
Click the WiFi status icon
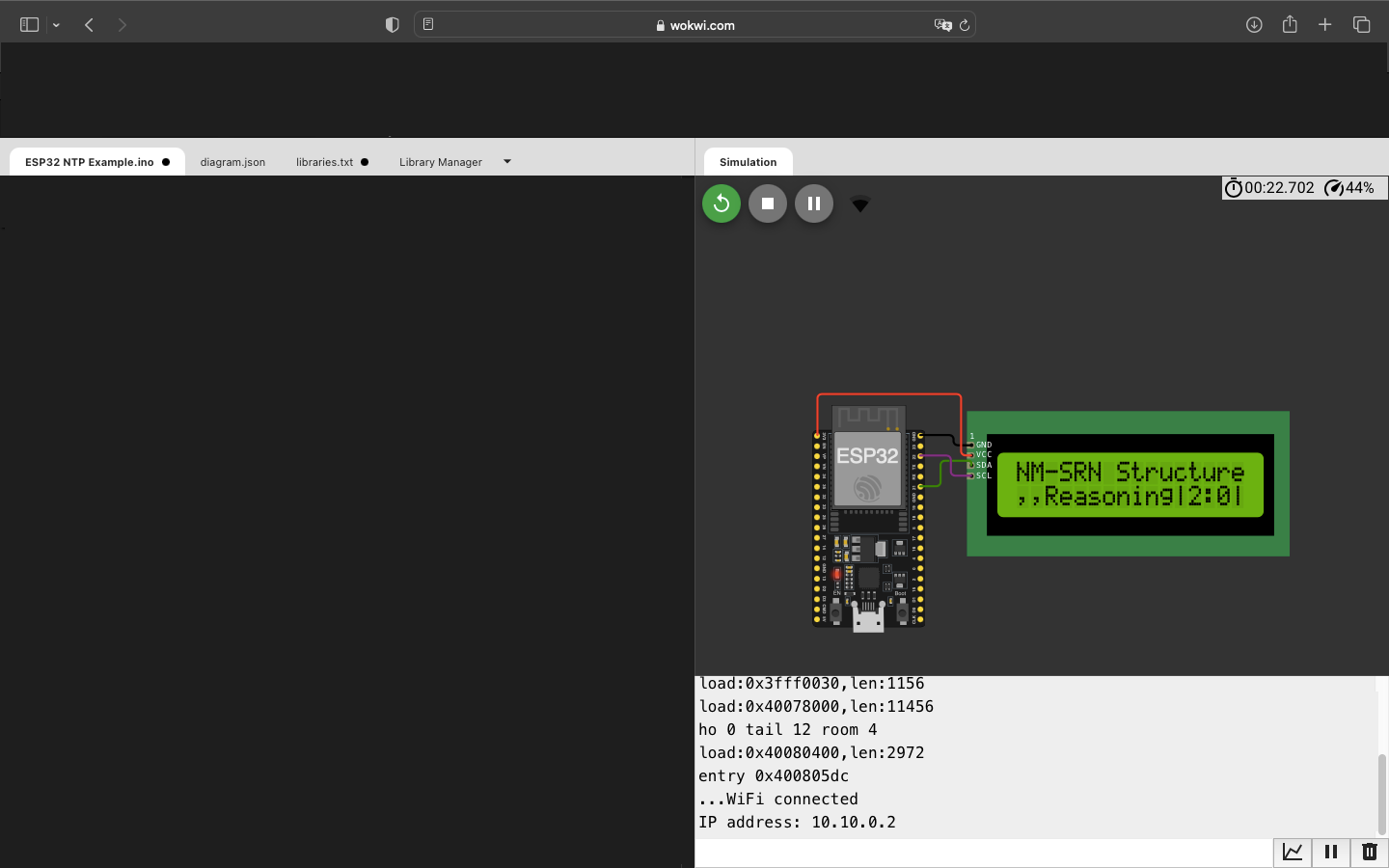860,204
